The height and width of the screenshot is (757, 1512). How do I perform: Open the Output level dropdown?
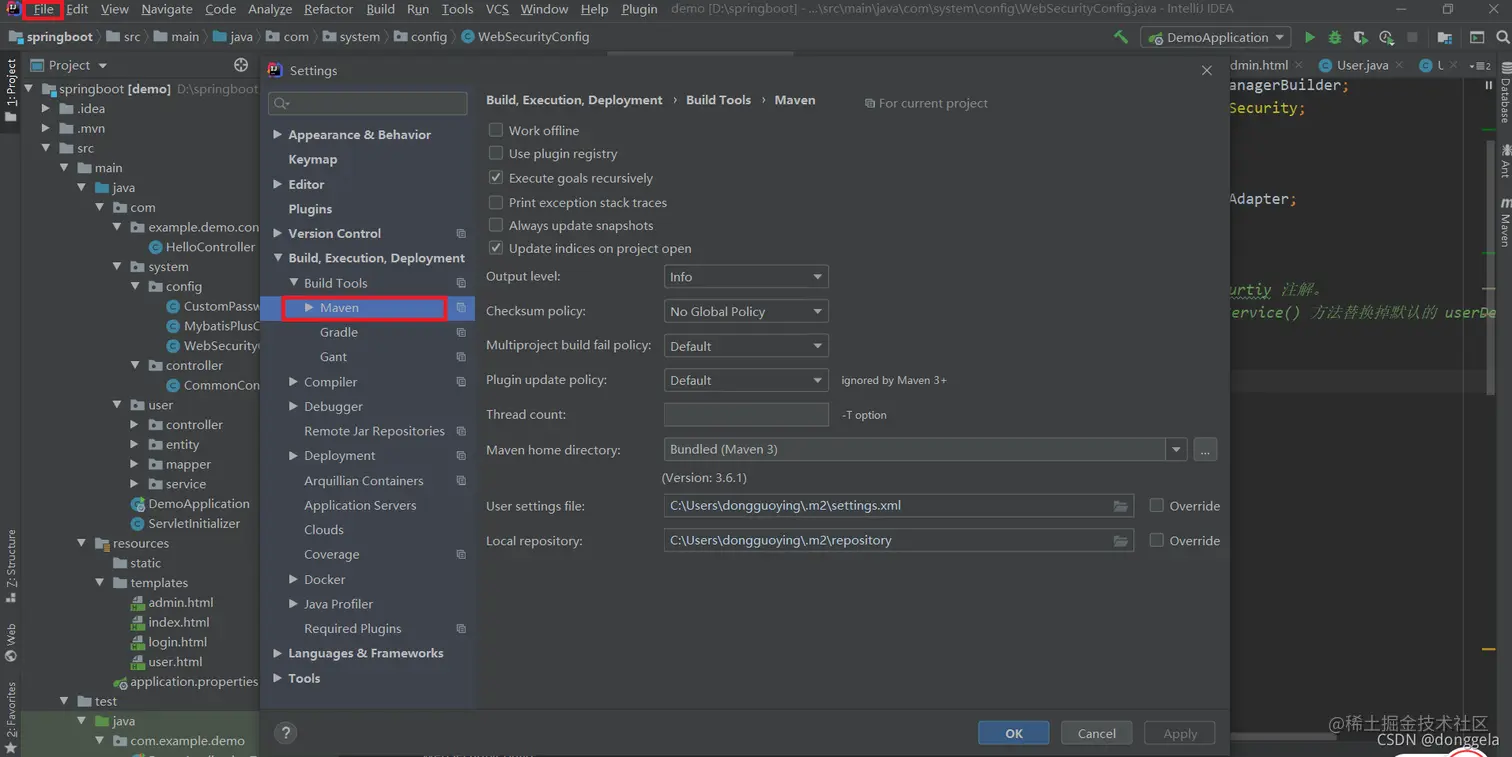746,277
